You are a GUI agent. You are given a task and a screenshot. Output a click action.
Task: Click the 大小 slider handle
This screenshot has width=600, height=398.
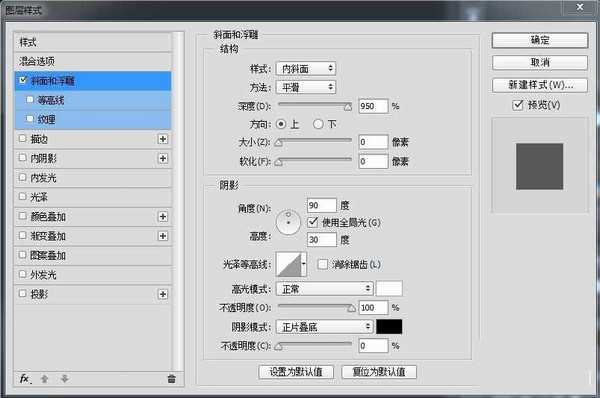(x=279, y=143)
